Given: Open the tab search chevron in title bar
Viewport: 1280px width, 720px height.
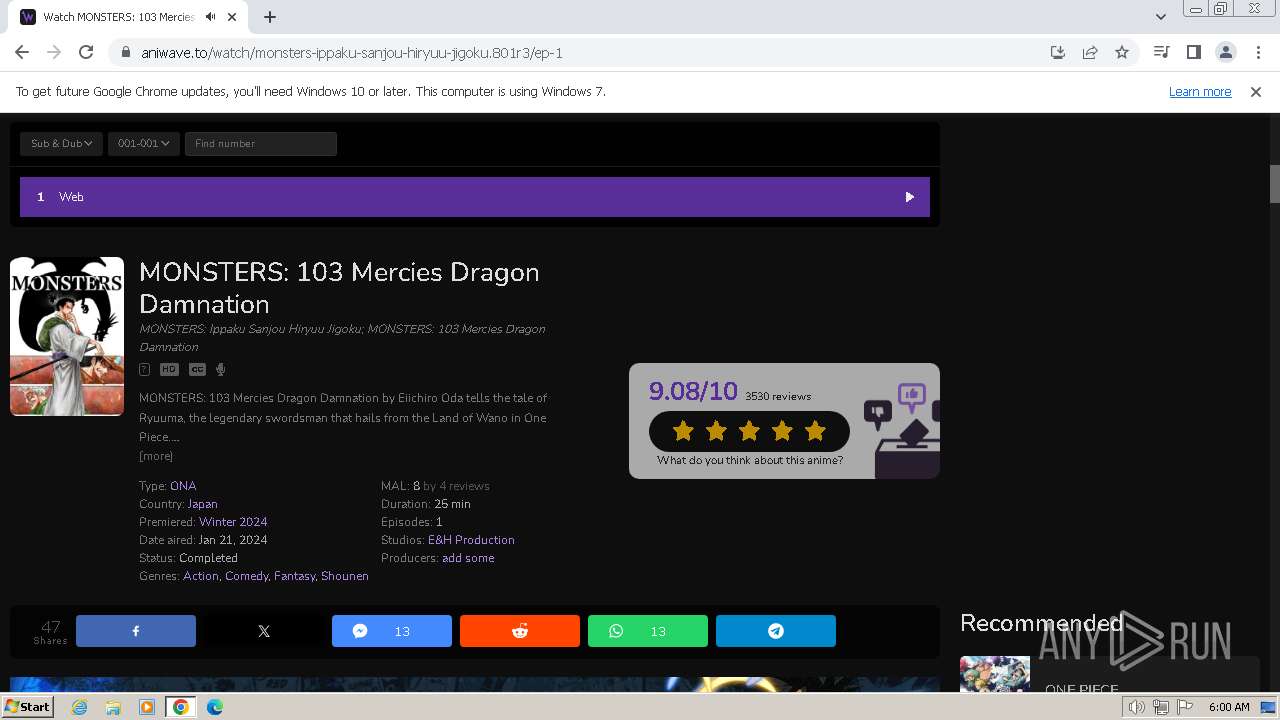Looking at the screenshot, I should point(1161,17).
